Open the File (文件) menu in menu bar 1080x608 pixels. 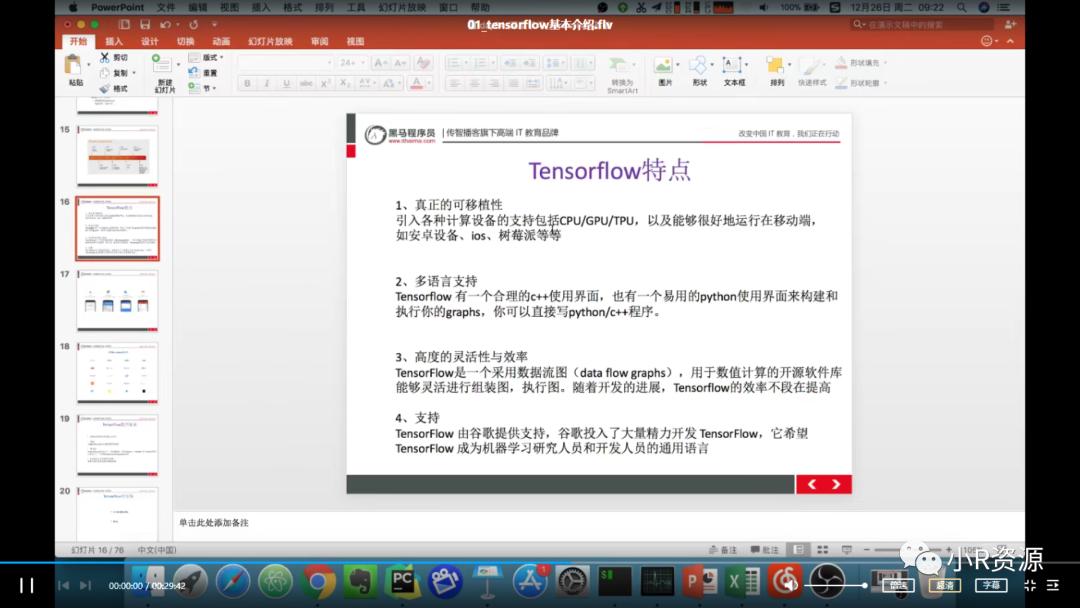tap(166, 8)
